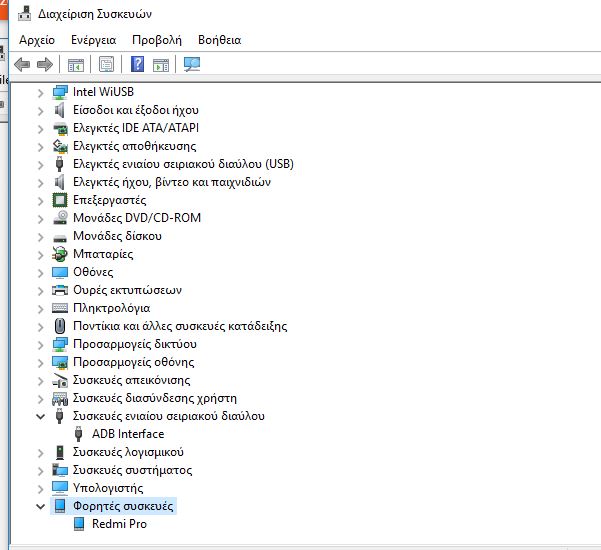The image size is (601, 550).
Task: Collapse the Φορητές συσκευές category
Action: pyautogui.click(x=40, y=506)
